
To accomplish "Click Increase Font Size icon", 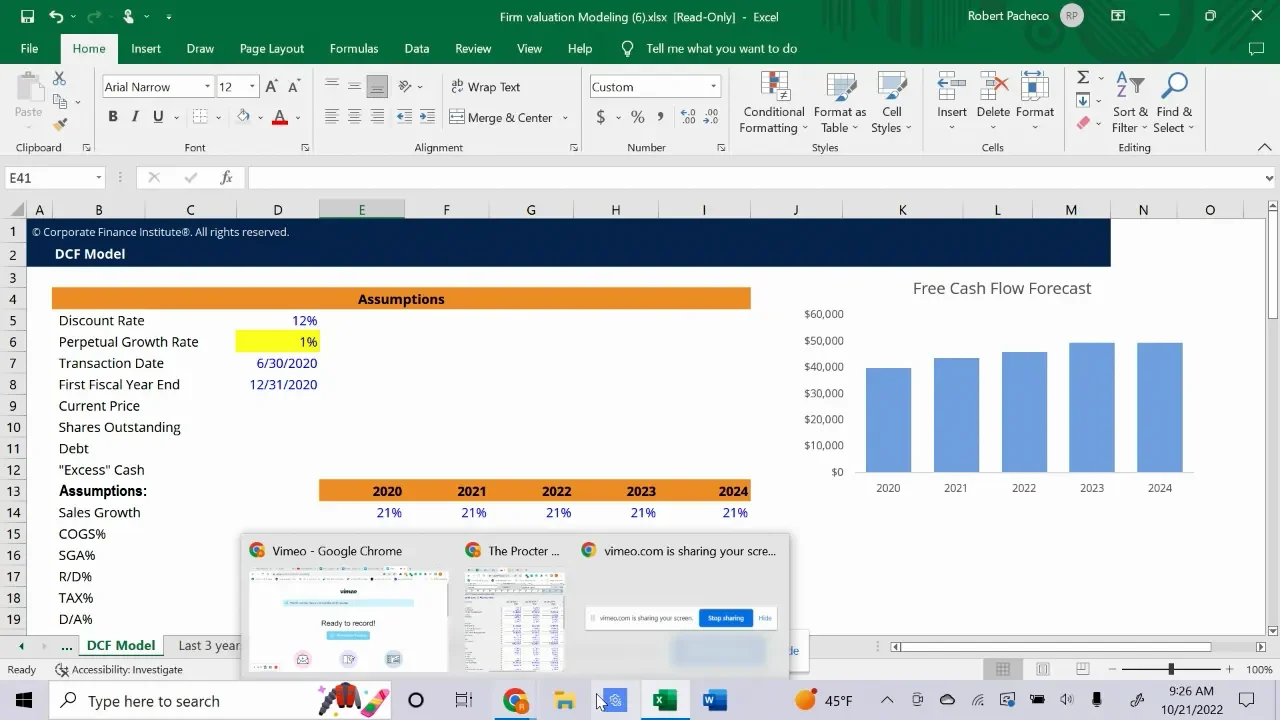I will click(271, 87).
